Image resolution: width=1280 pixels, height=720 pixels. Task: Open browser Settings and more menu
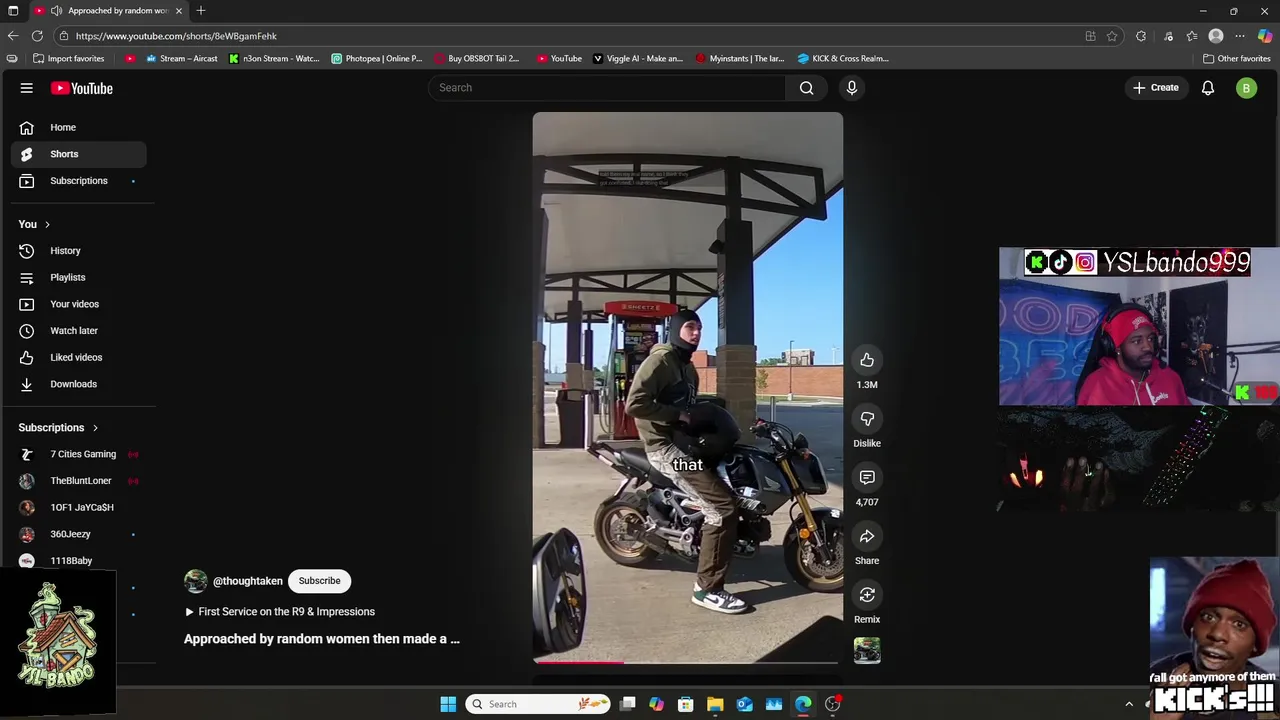[1240, 36]
